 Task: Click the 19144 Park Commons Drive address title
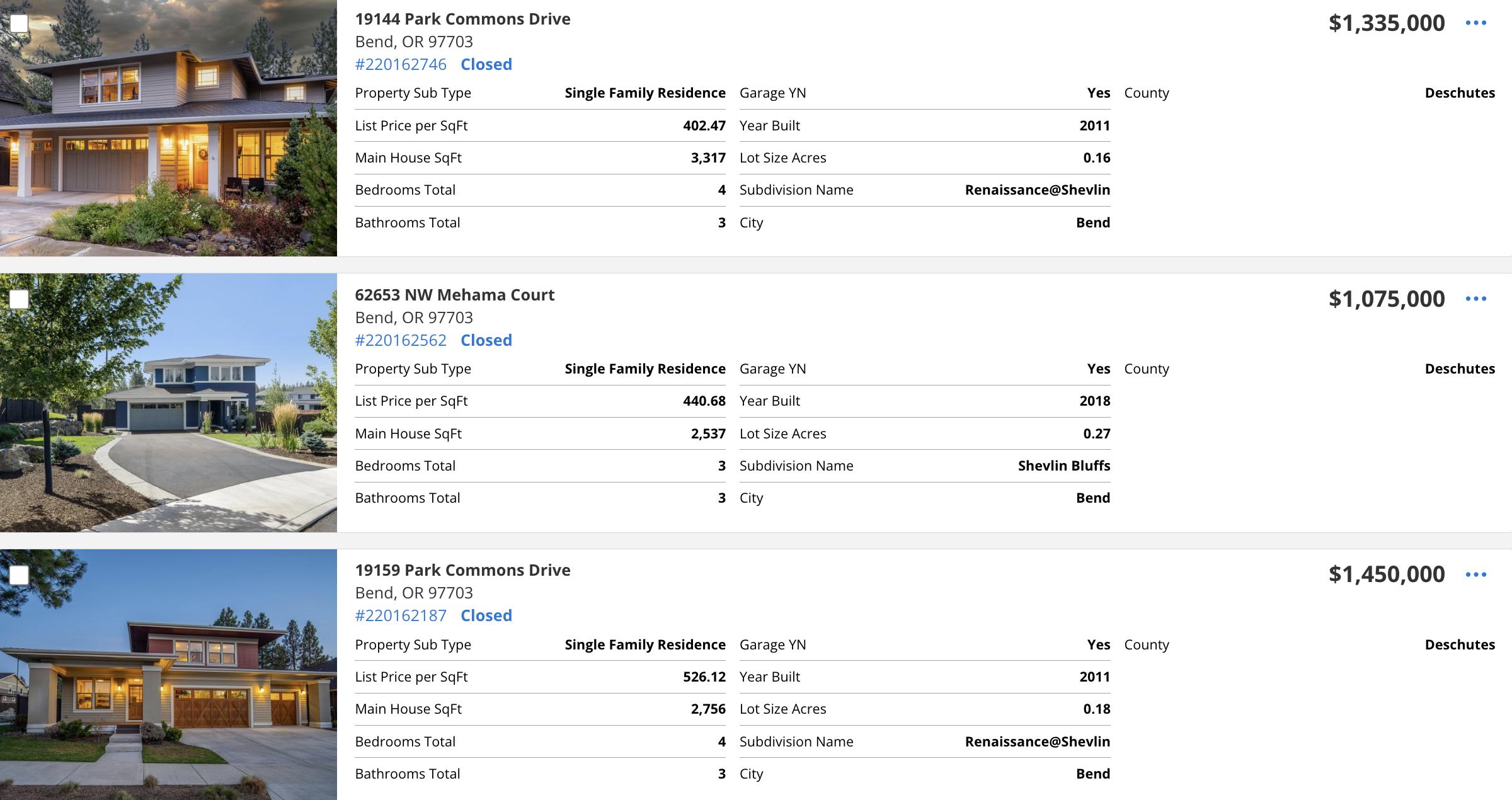pyautogui.click(x=462, y=19)
